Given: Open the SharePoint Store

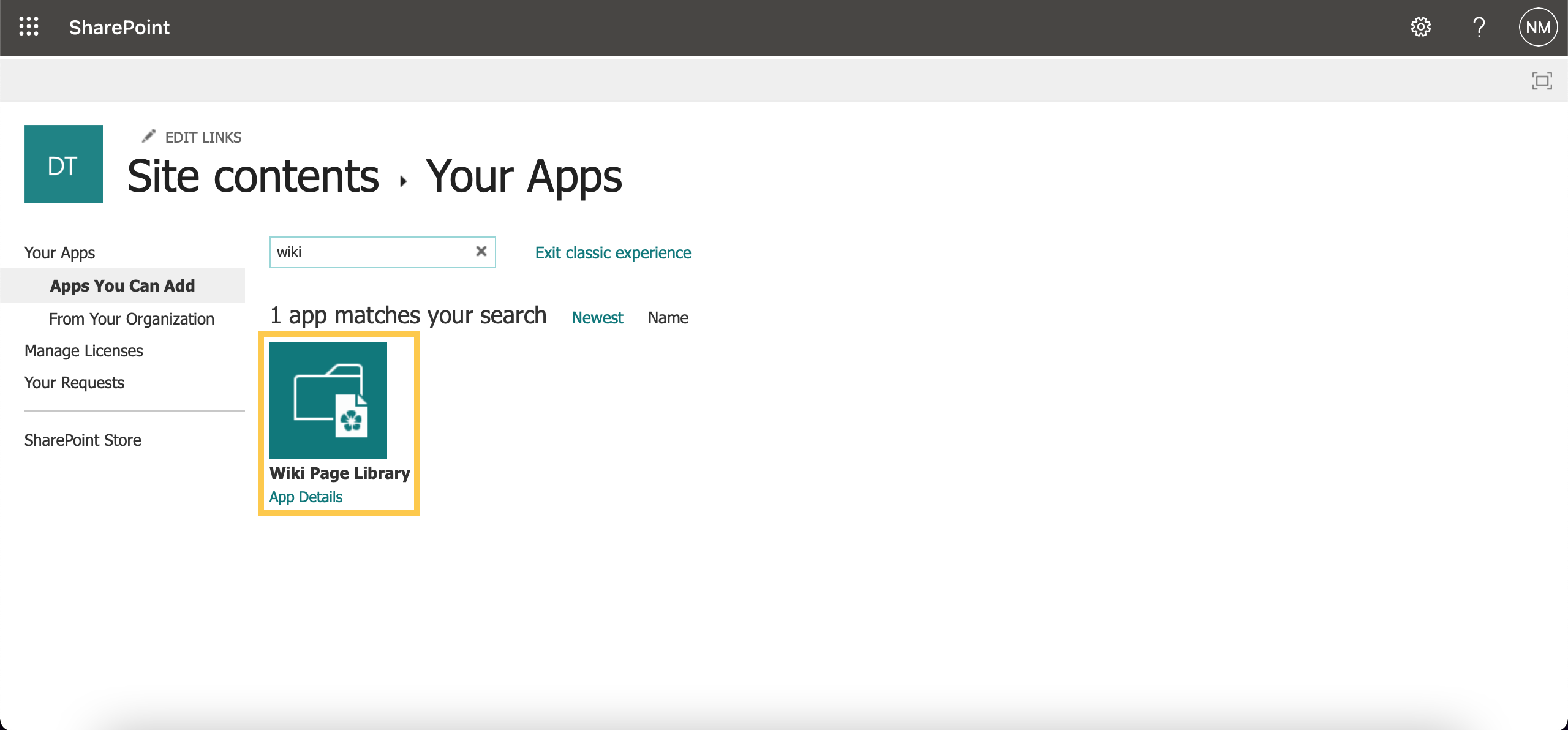Looking at the screenshot, I should click(x=82, y=440).
